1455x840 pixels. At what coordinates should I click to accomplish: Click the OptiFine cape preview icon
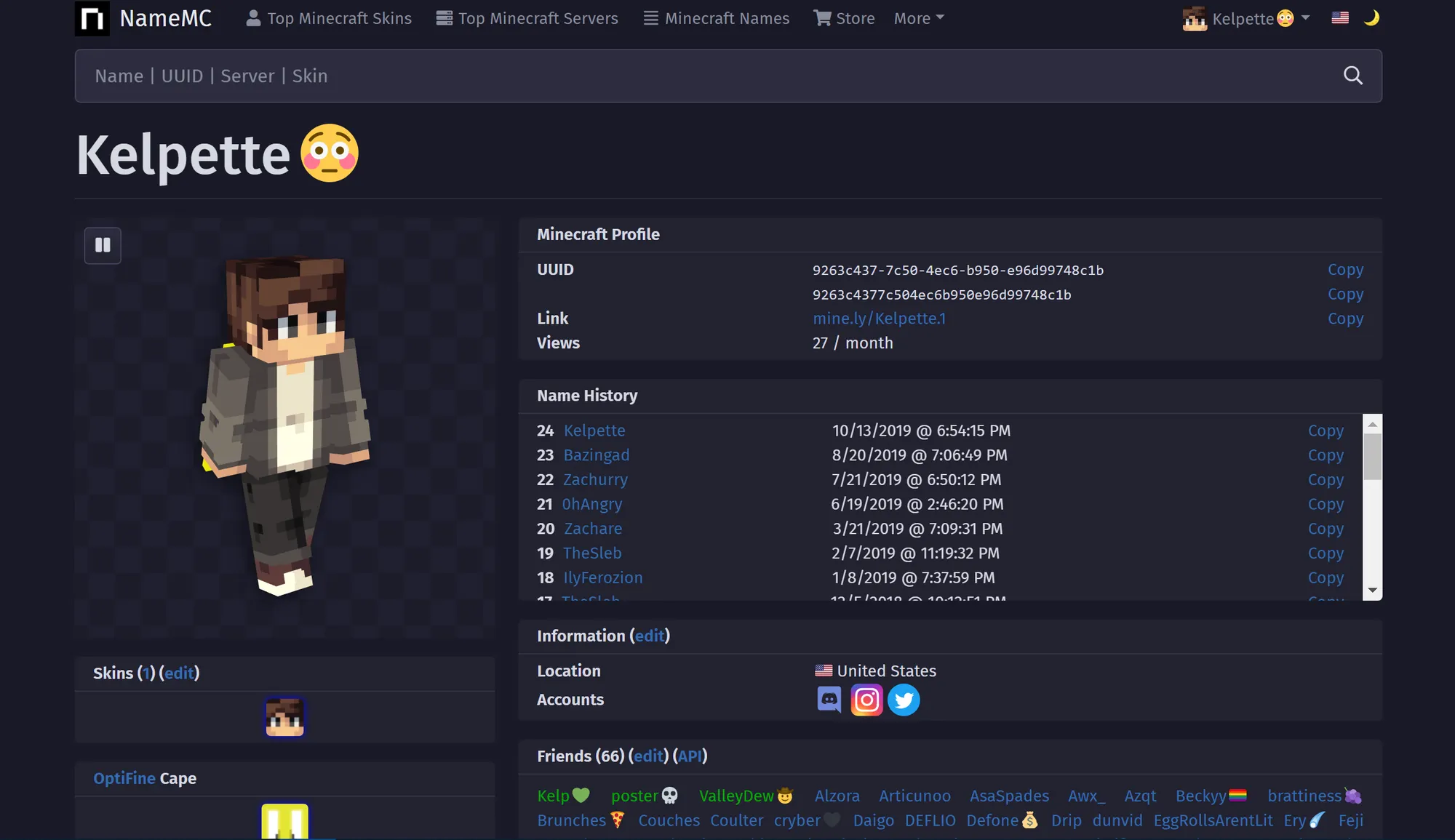pyautogui.click(x=284, y=821)
